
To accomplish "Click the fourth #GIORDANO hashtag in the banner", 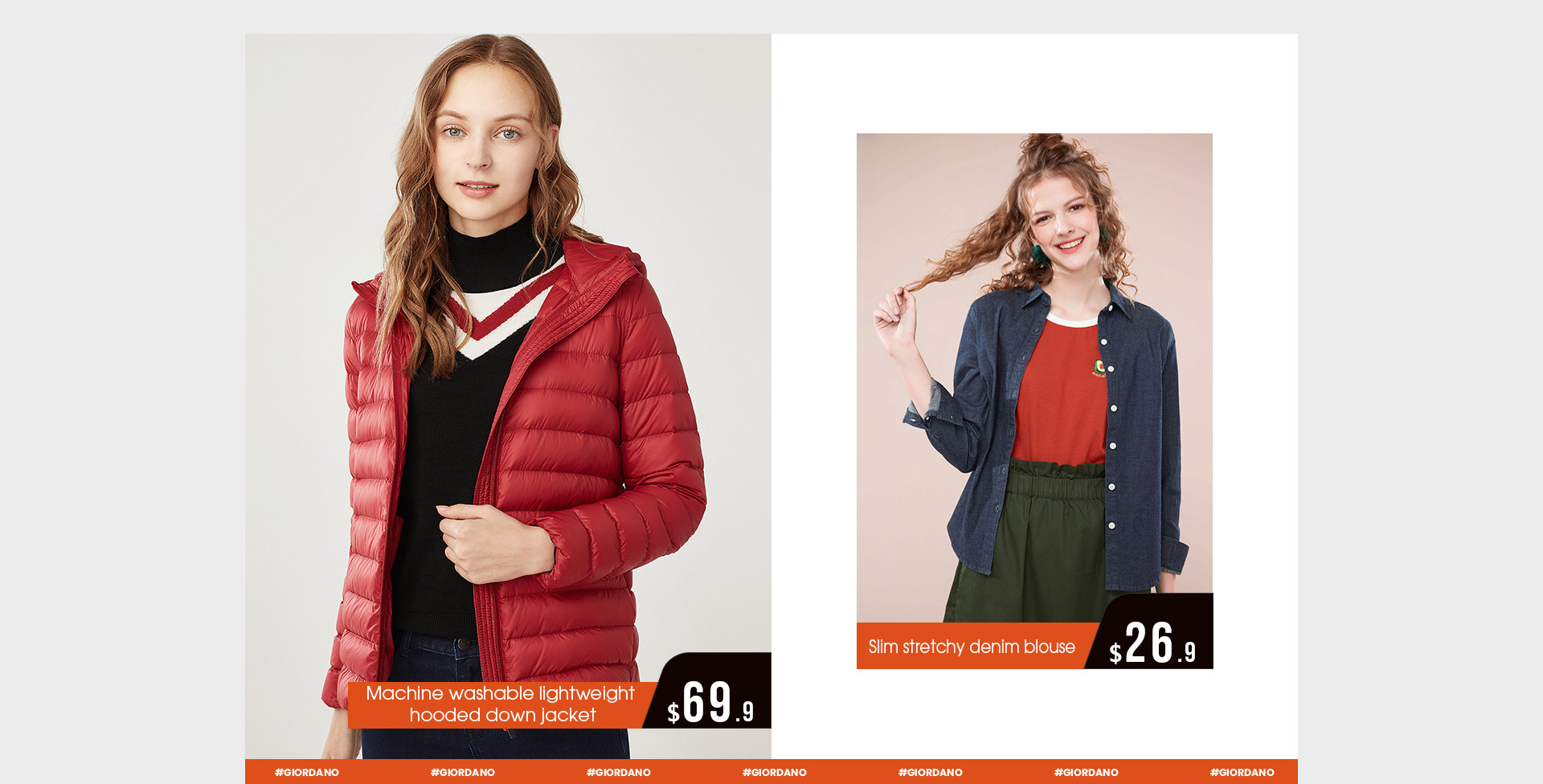I will pyautogui.click(x=775, y=772).
